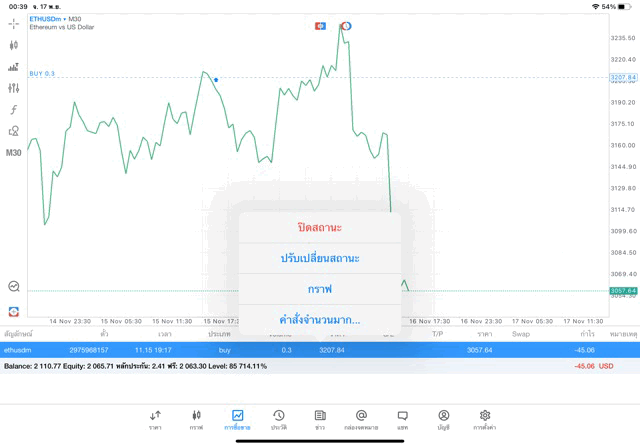
Task: Choose ปรับเปลี่ยนสถานะ (modify position) in popup
Action: point(320,258)
